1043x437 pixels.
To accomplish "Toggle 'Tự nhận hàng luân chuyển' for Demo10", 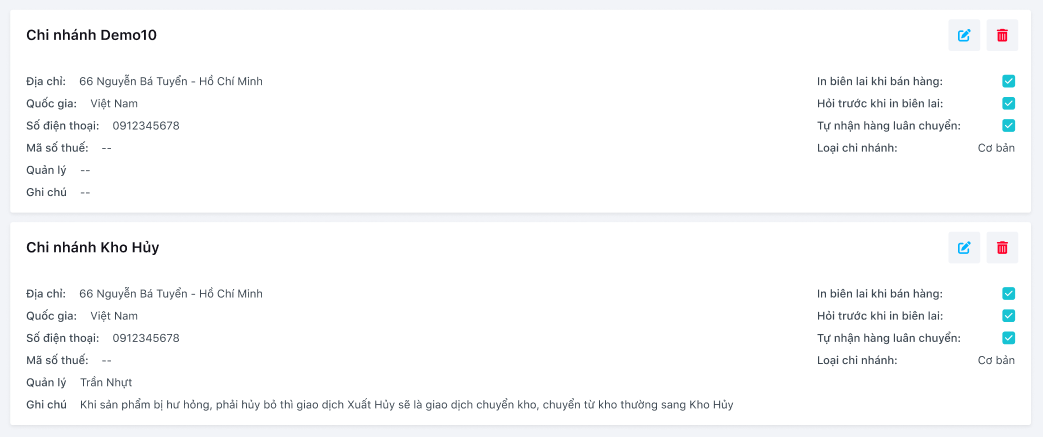I will pos(1009,125).
